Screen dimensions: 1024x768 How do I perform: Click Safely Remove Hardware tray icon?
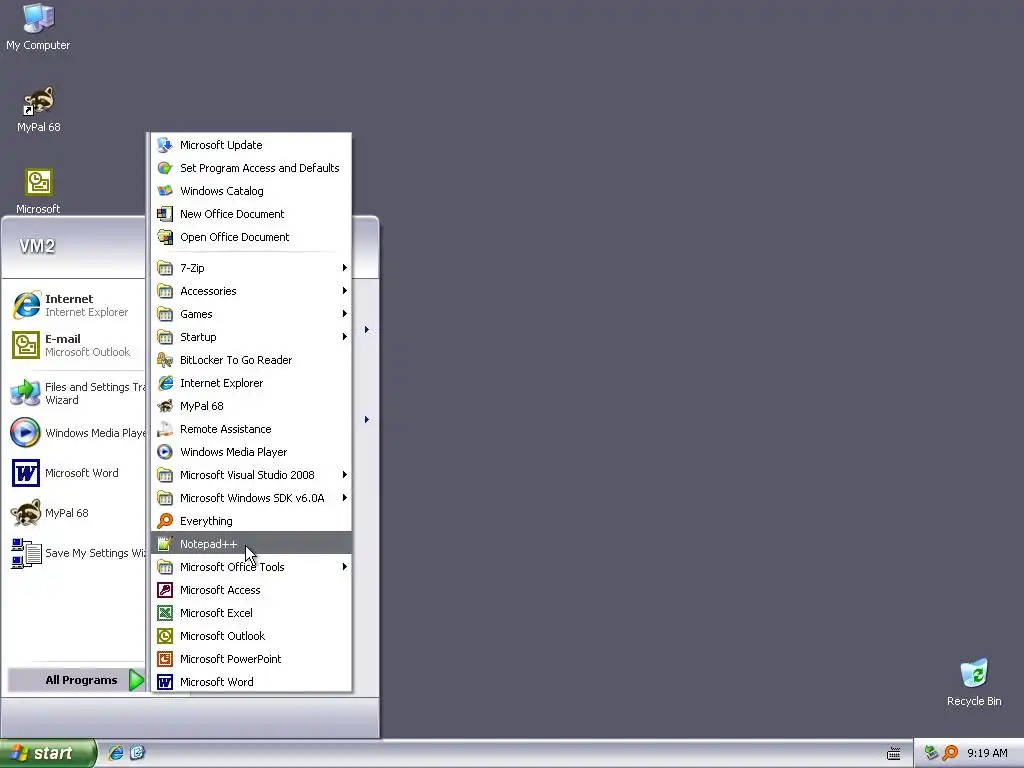coord(931,753)
